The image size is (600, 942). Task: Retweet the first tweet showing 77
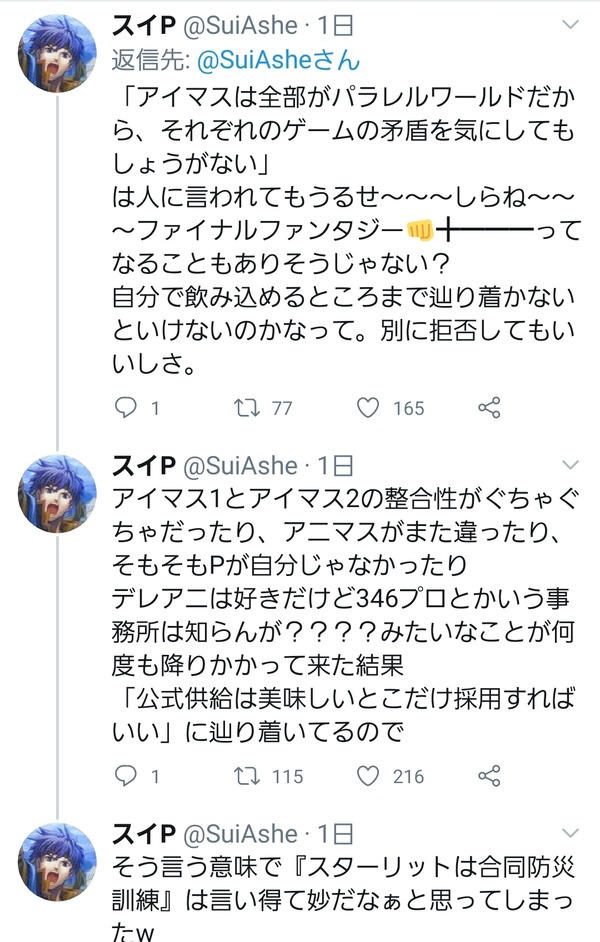pos(247,408)
